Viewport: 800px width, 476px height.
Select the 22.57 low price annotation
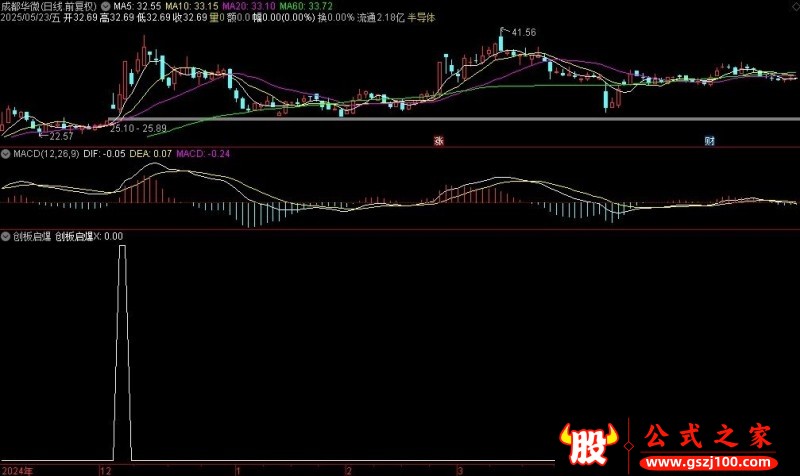61,136
